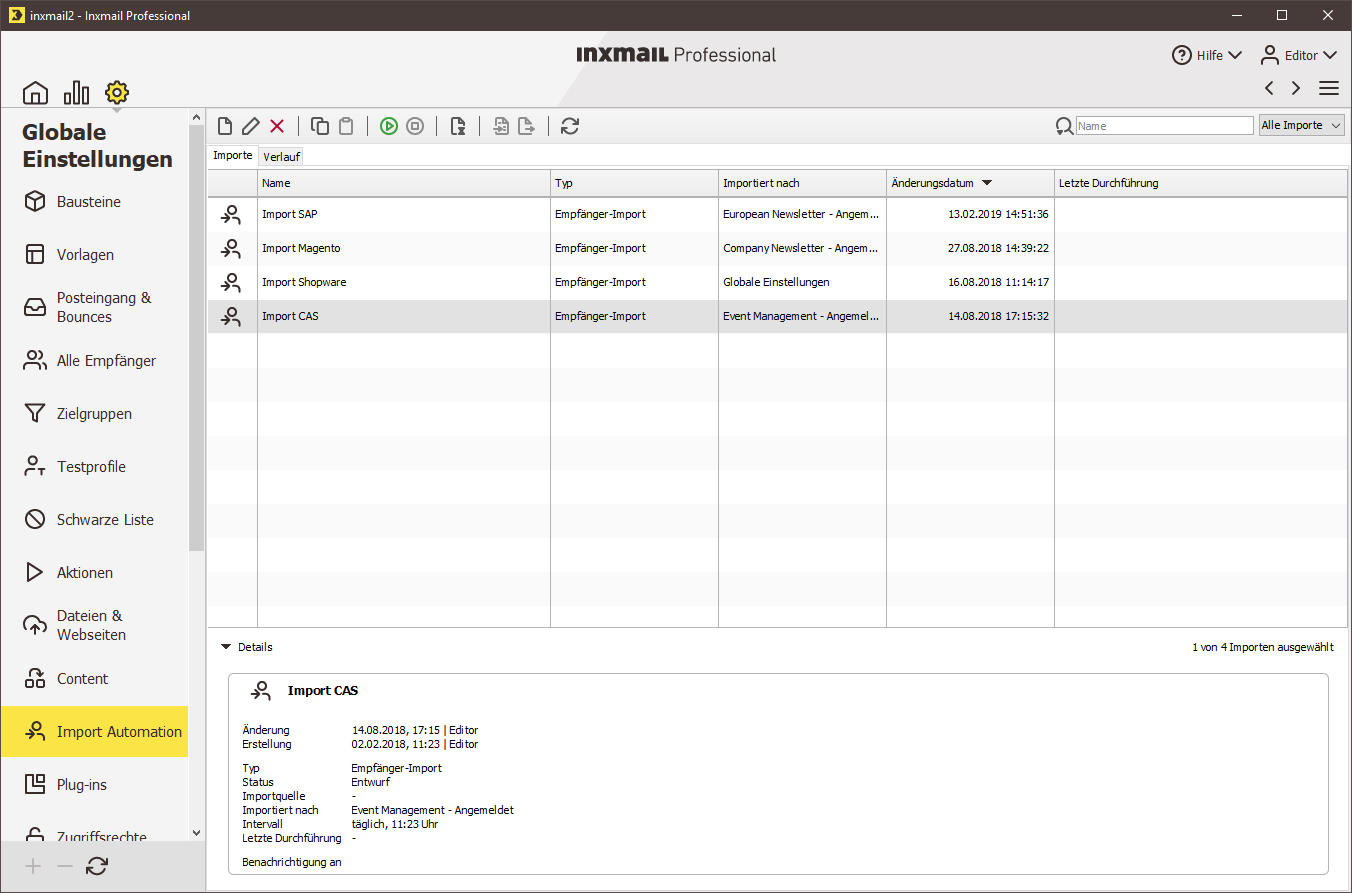Click the import-into-document icon
Screen dimensions: 1352x893
point(501,126)
